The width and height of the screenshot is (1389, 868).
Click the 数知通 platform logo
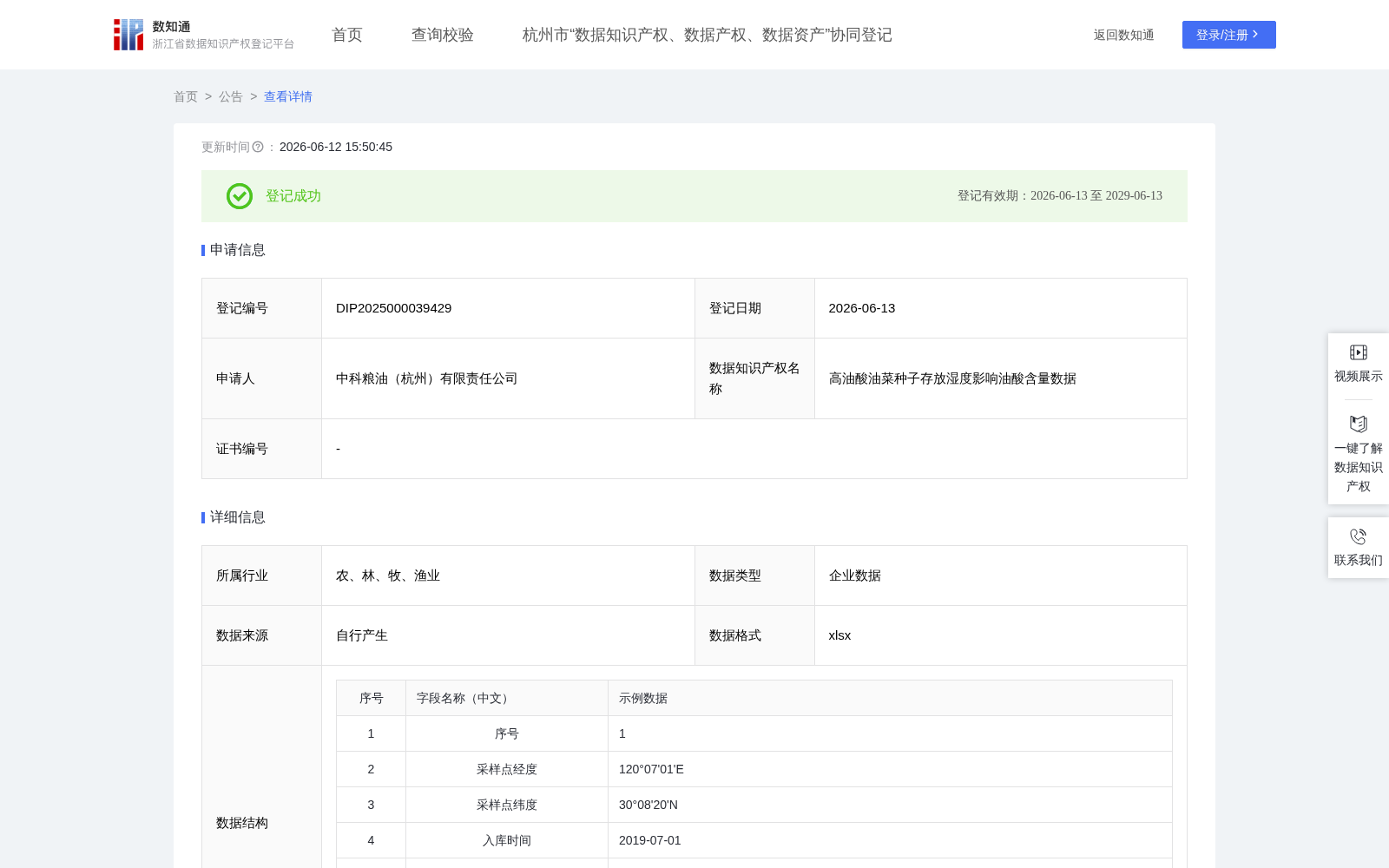point(204,35)
